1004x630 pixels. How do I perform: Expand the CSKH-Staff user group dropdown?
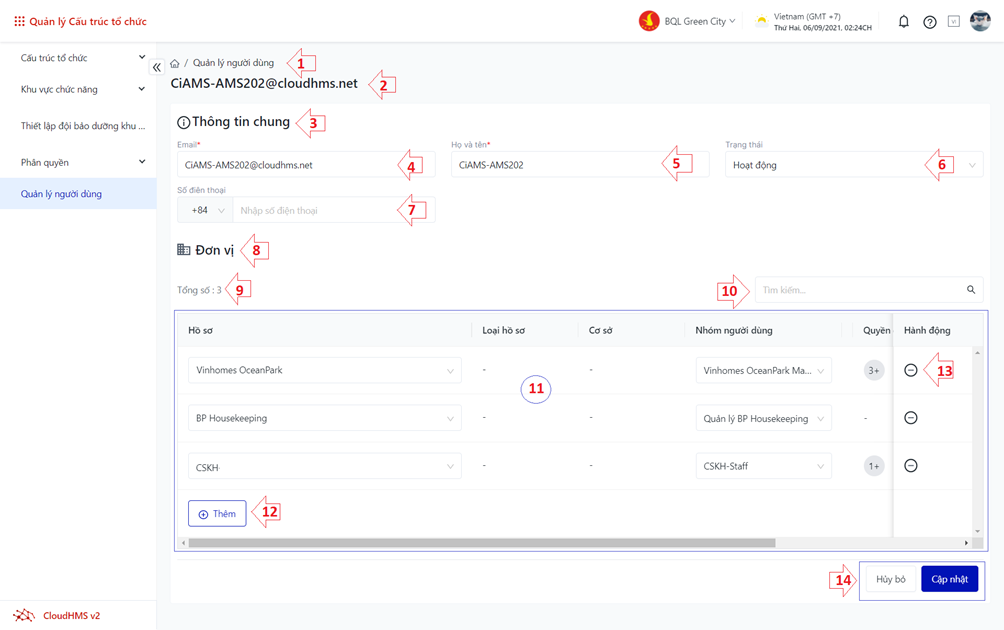coord(763,466)
